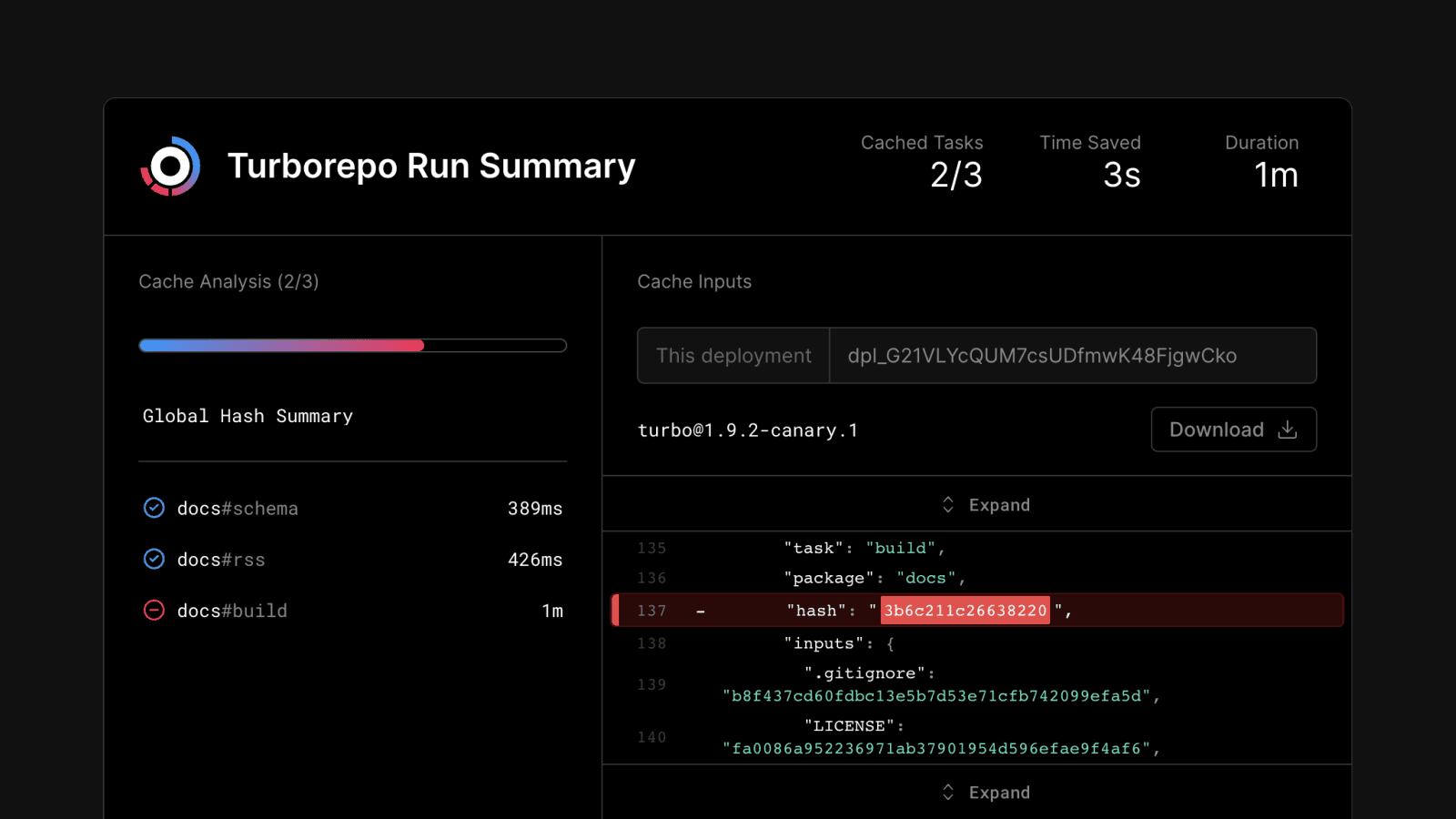Click the docs#rss cached checkmark icon
The image size is (1456, 819).
(155, 560)
